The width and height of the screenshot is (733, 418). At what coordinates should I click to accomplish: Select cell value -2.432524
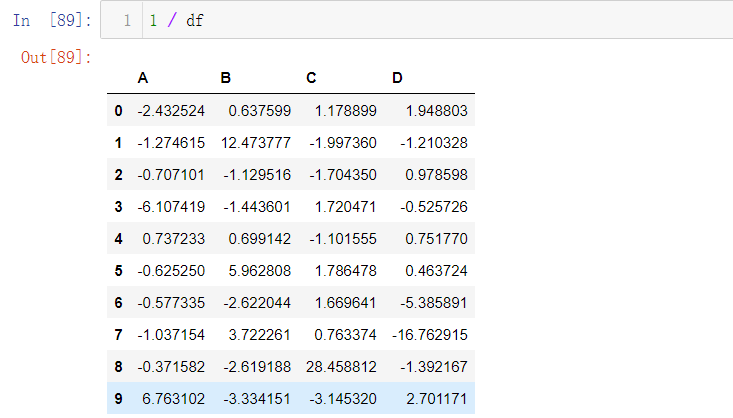point(171,111)
